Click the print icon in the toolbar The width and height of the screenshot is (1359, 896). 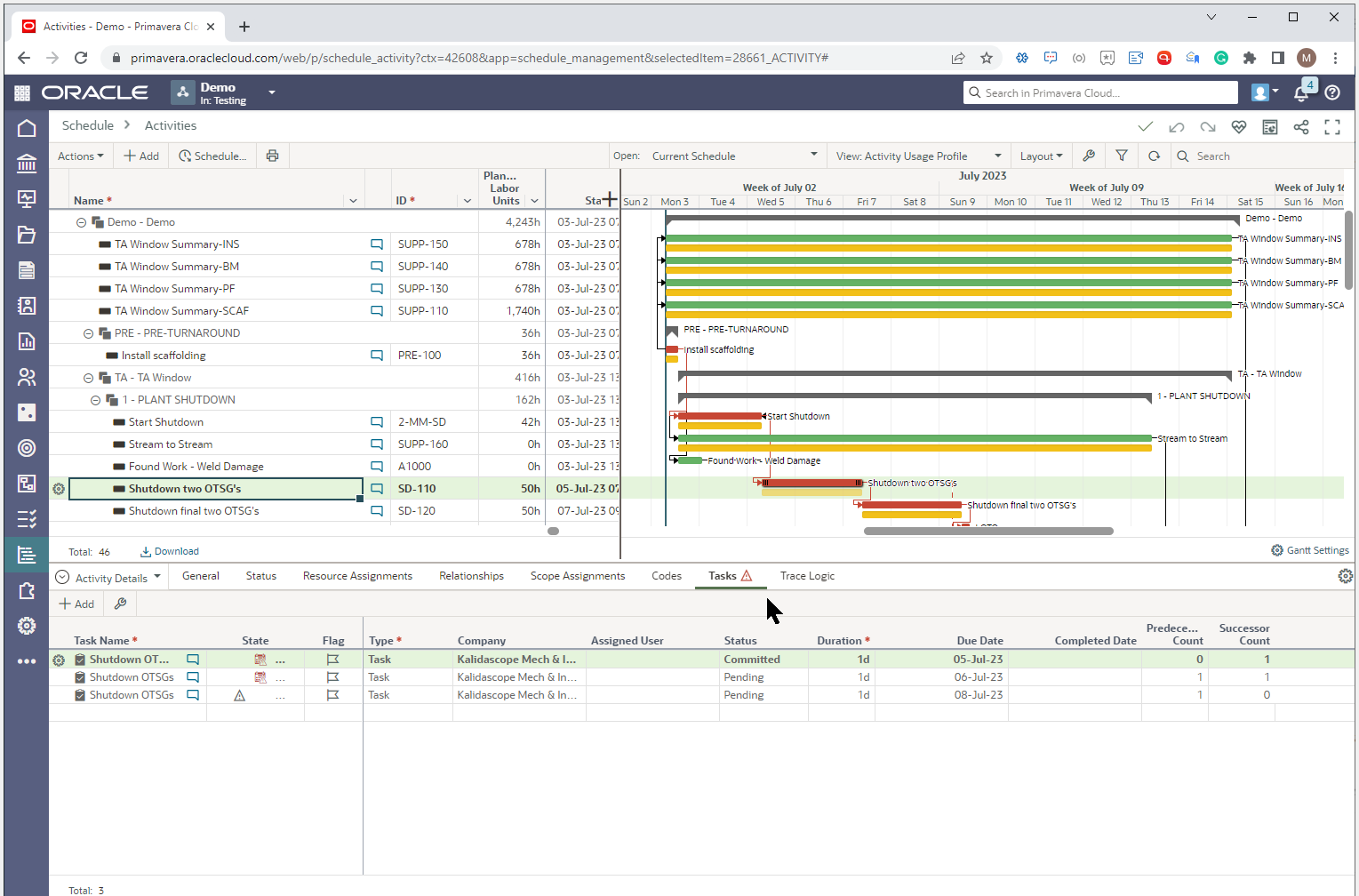click(x=272, y=156)
